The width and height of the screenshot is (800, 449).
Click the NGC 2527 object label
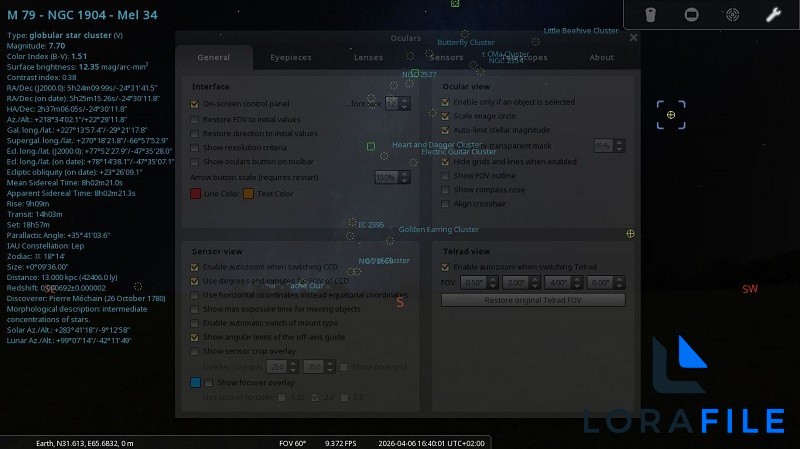(x=419, y=74)
